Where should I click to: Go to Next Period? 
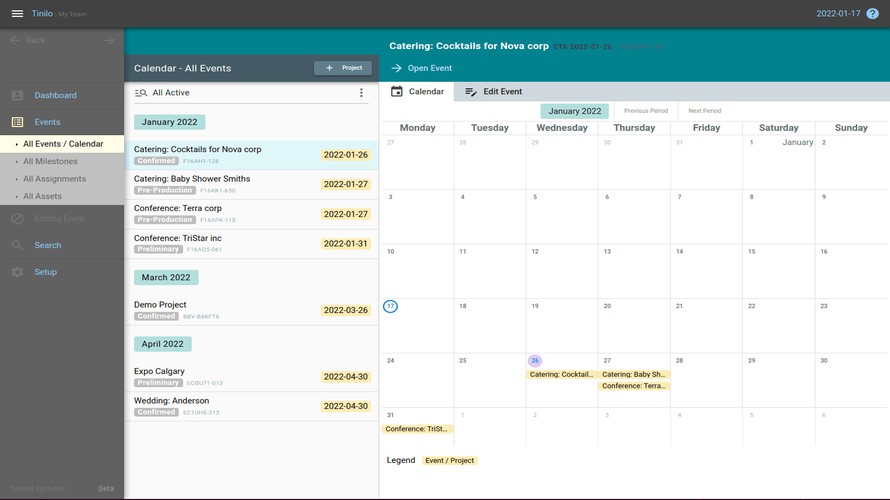704,111
